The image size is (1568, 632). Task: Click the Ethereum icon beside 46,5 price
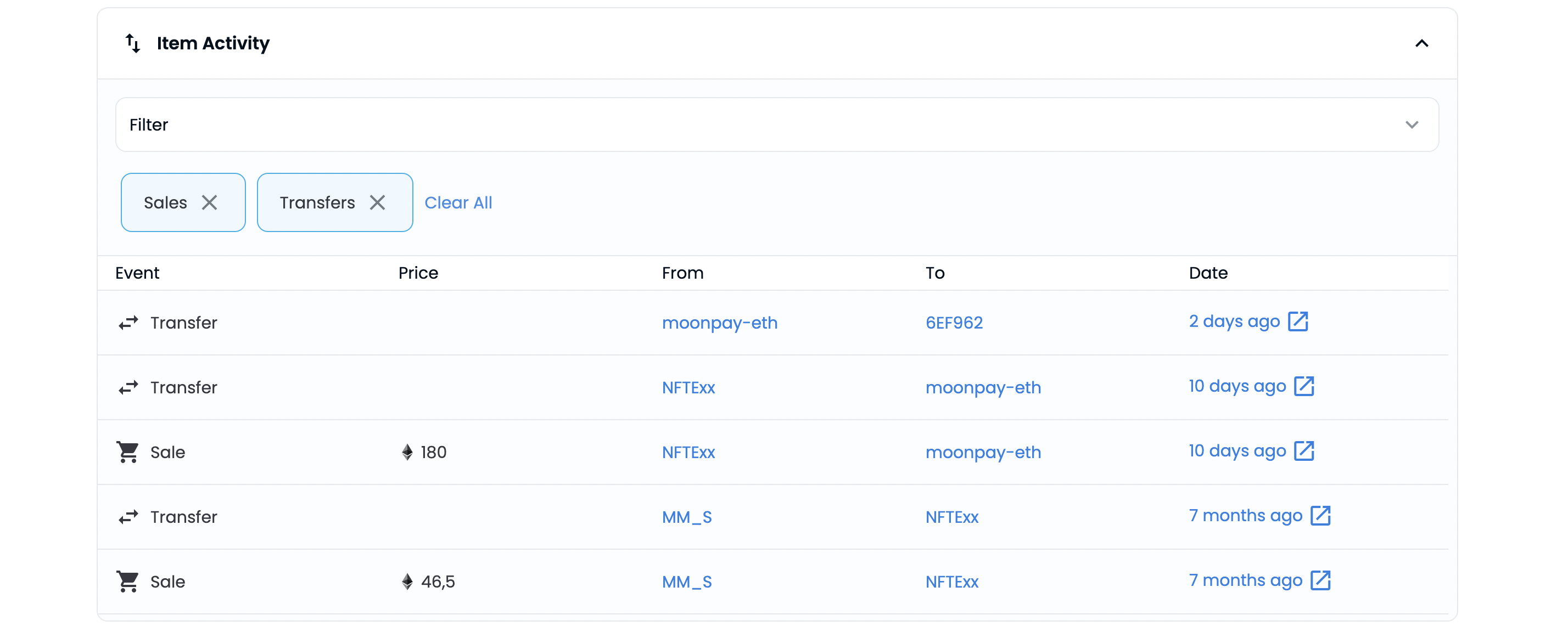pos(407,582)
